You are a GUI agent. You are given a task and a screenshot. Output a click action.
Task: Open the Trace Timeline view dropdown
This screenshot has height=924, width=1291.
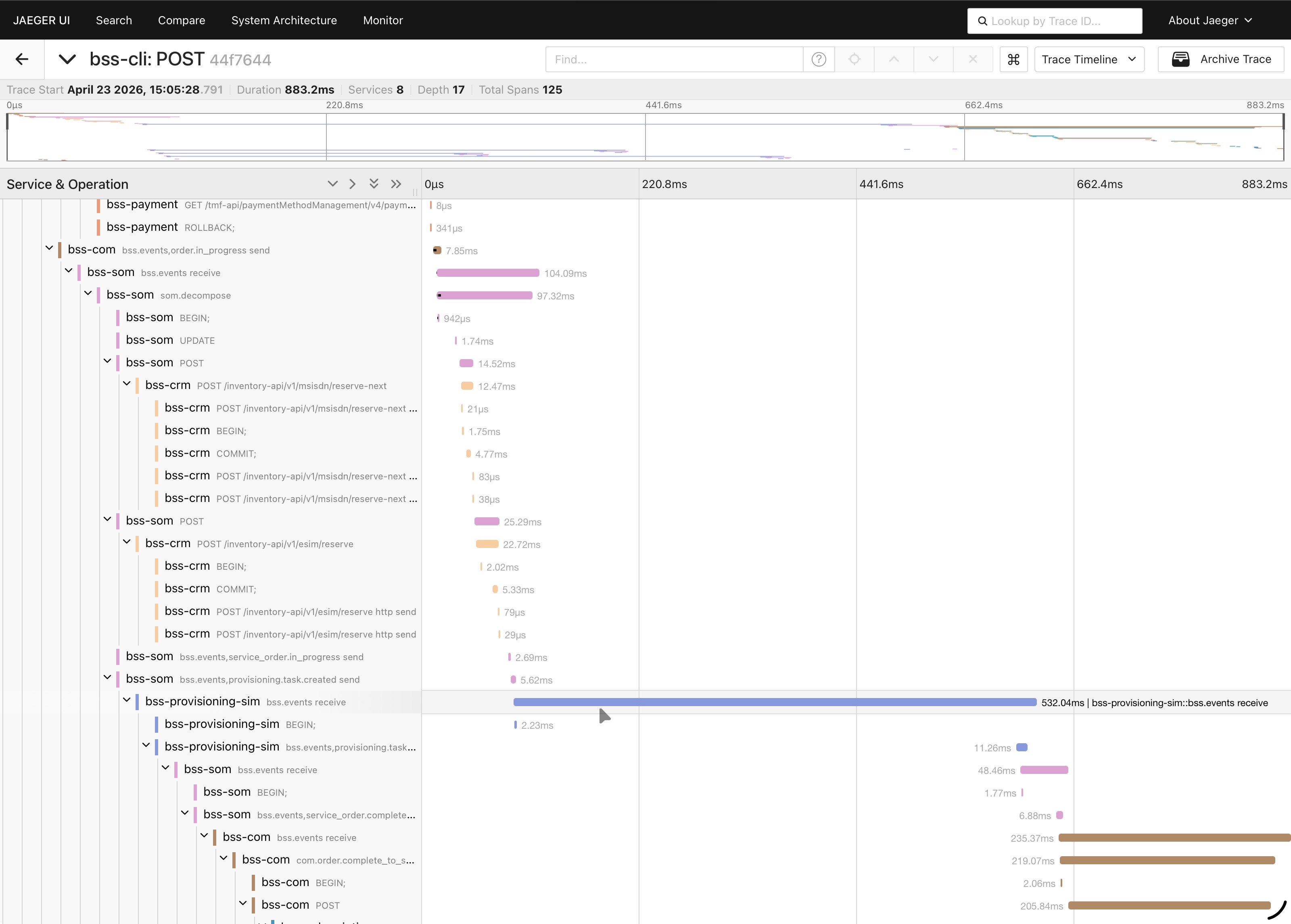(x=1089, y=59)
